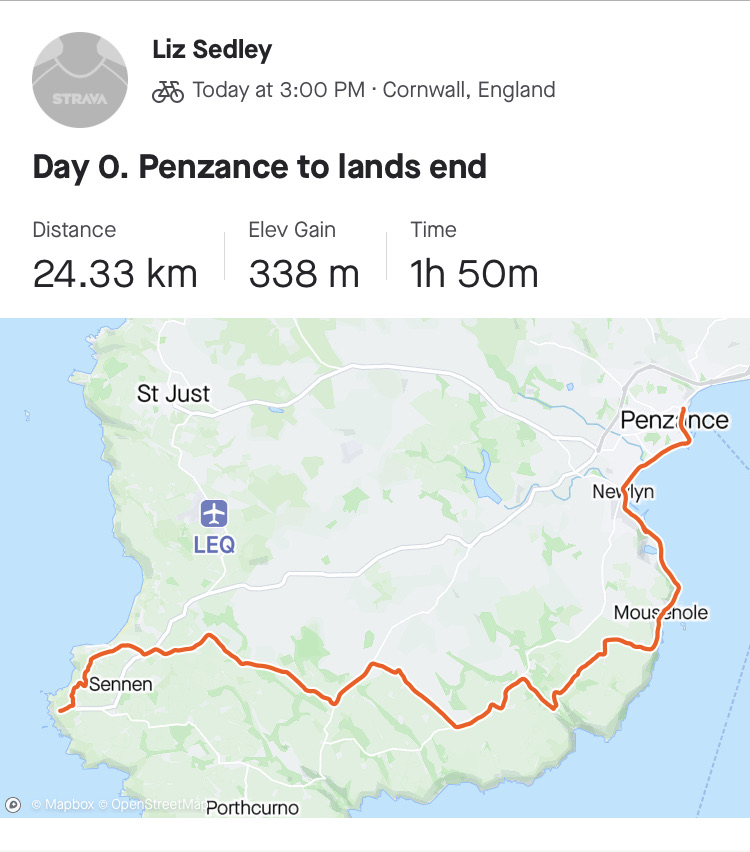Viewport: 750px width, 852px height.
Task: Click the LEQ airport icon on map
Action: (214, 514)
